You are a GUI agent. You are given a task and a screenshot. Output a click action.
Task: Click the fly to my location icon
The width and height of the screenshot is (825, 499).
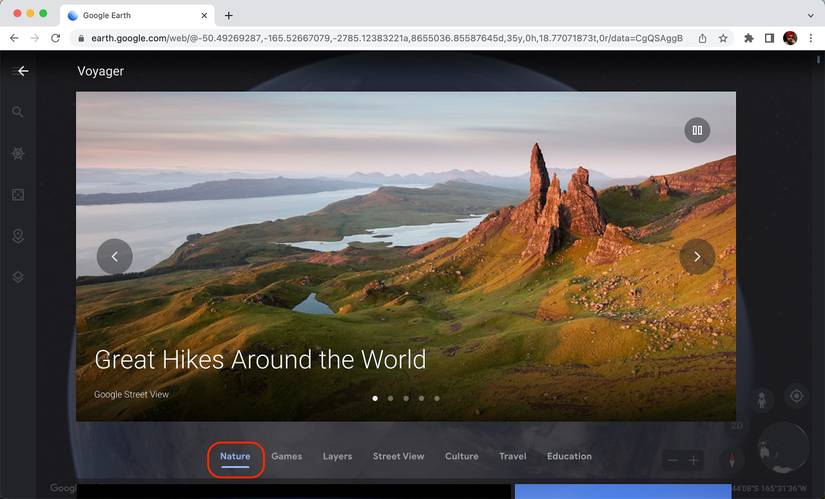(797, 396)
